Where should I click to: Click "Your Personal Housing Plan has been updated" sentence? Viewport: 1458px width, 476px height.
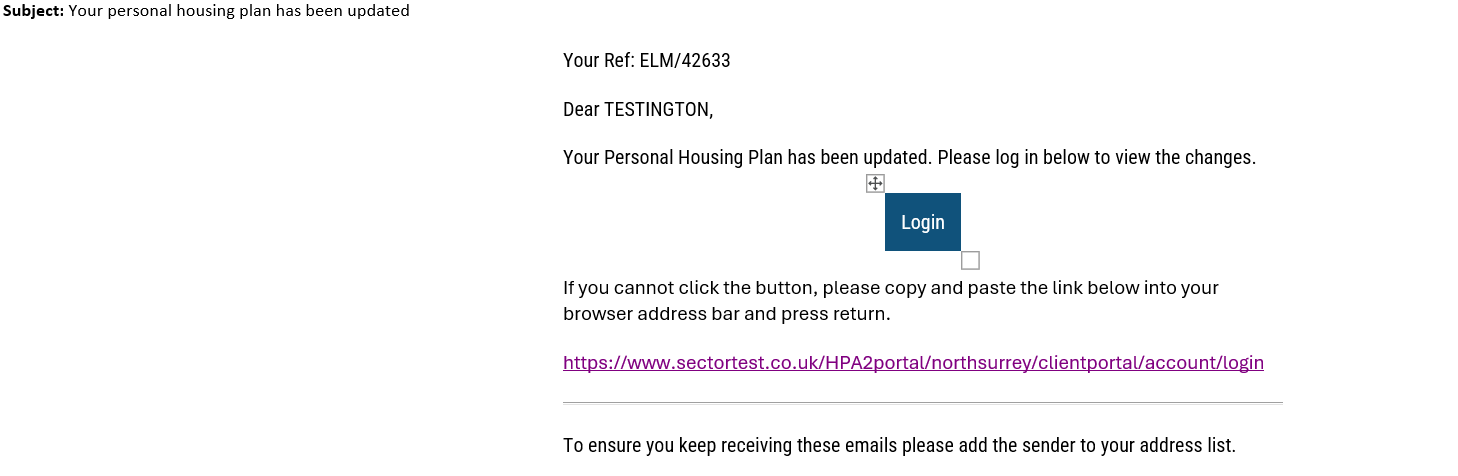(748, 158)
